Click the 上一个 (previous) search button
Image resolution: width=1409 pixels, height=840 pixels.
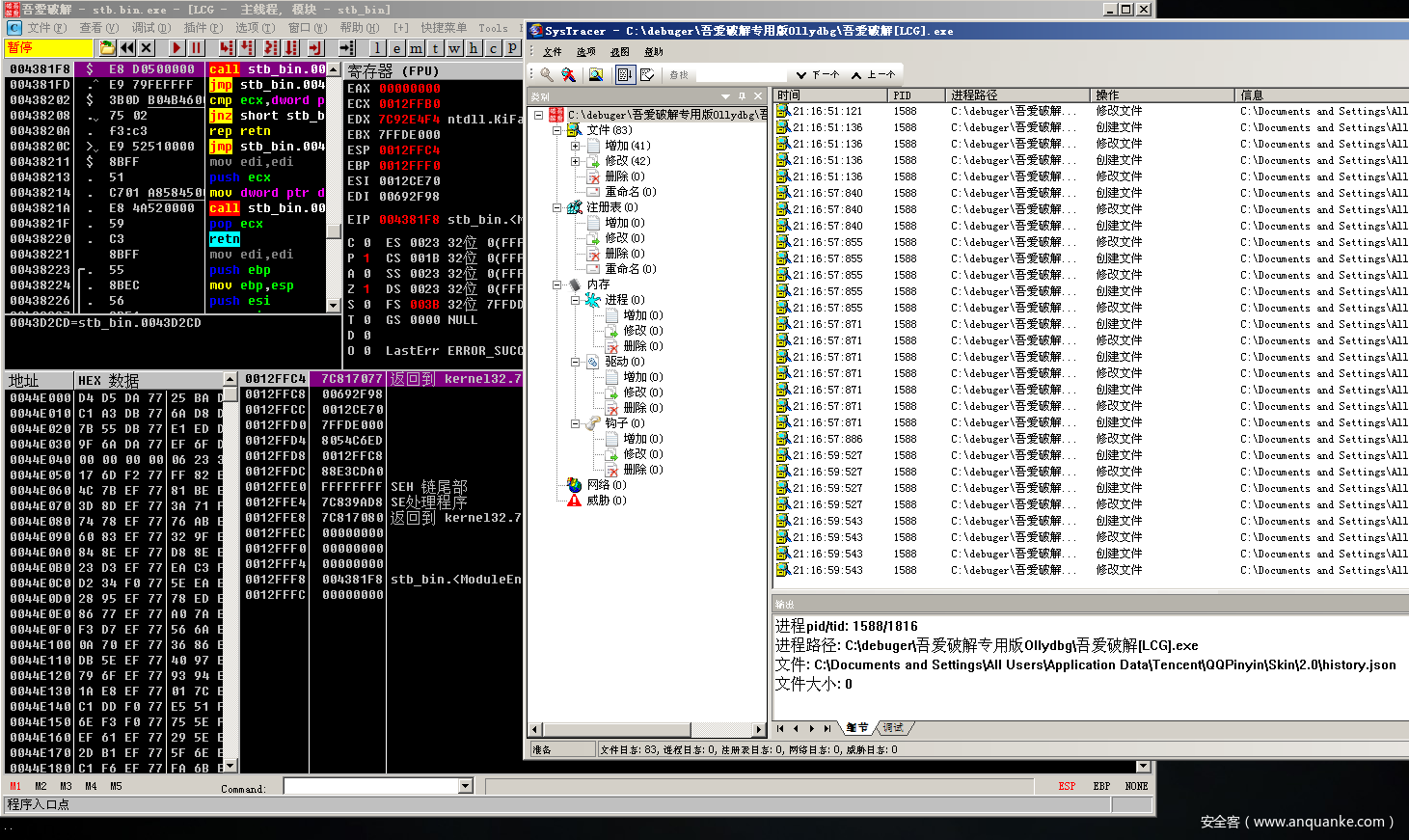(x=874, y=74)
